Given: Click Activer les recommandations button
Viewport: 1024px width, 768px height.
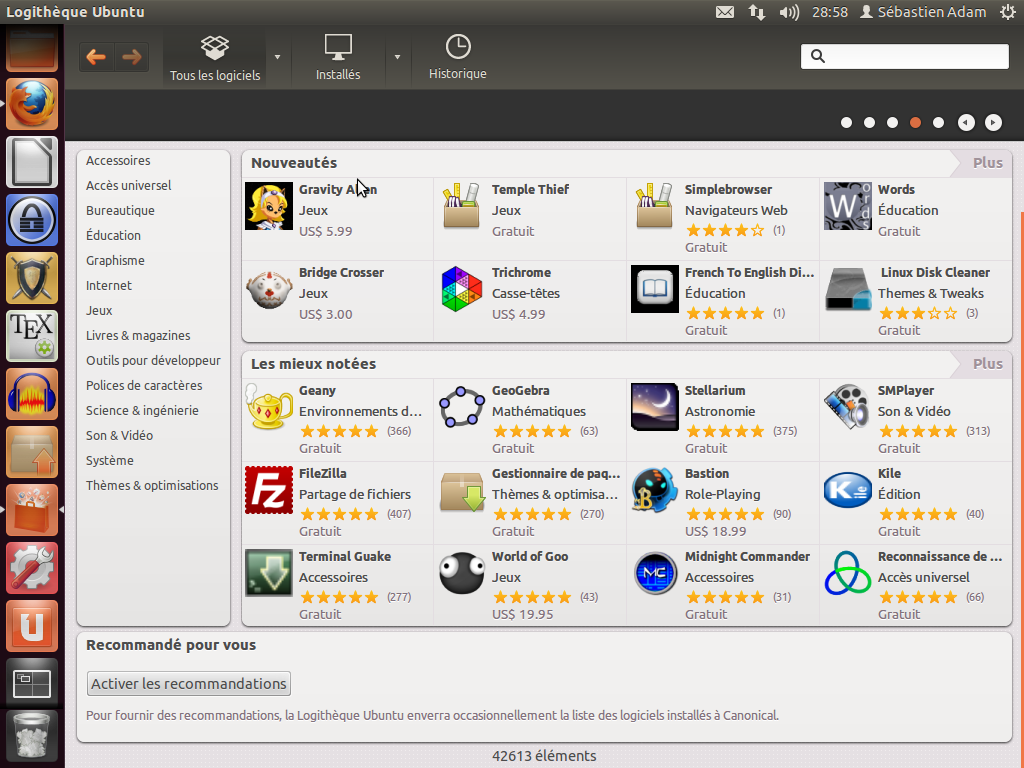Looking at the screenshot, I should (x=189, y=684).
